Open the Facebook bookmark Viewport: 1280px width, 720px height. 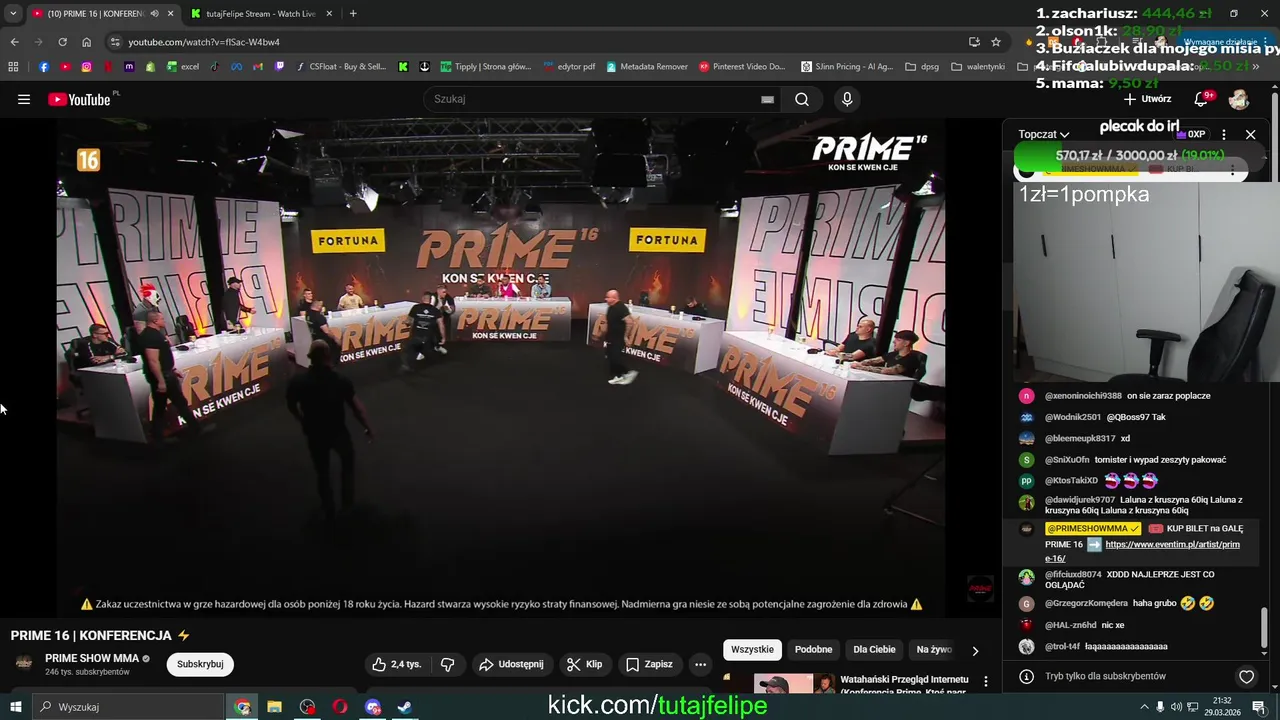point(44,67)
